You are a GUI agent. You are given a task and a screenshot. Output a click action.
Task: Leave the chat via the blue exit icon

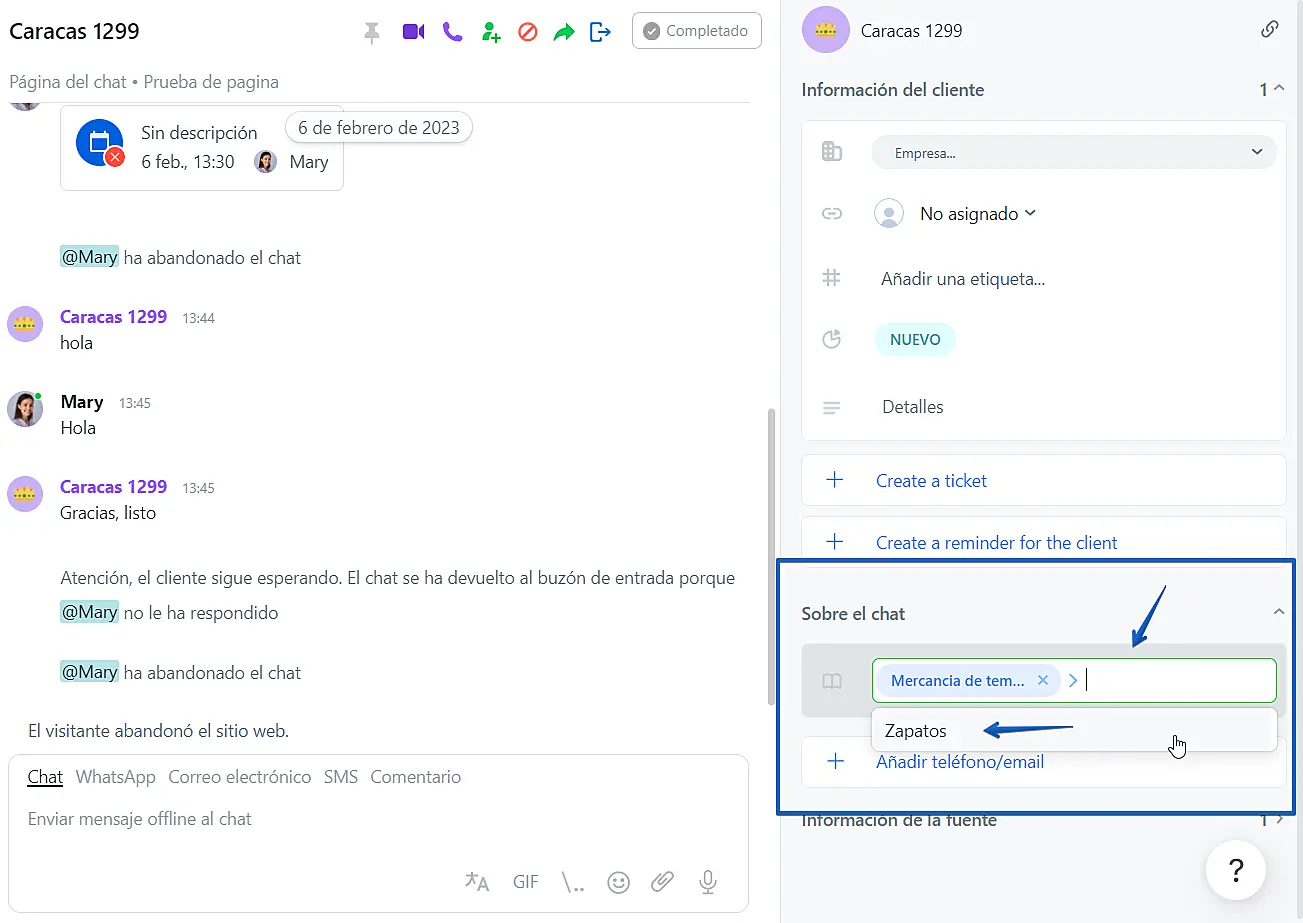point(600,32)
